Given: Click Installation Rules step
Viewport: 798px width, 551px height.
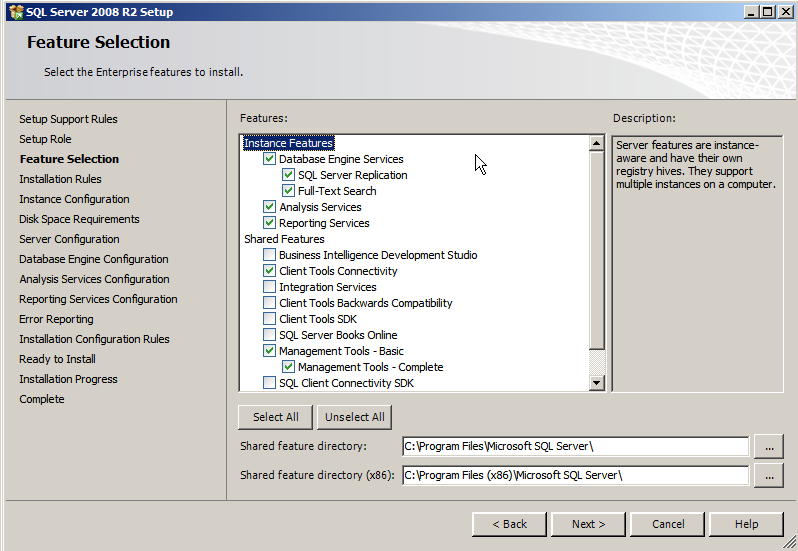Looking at the screenshot, I should coord(60,179).
